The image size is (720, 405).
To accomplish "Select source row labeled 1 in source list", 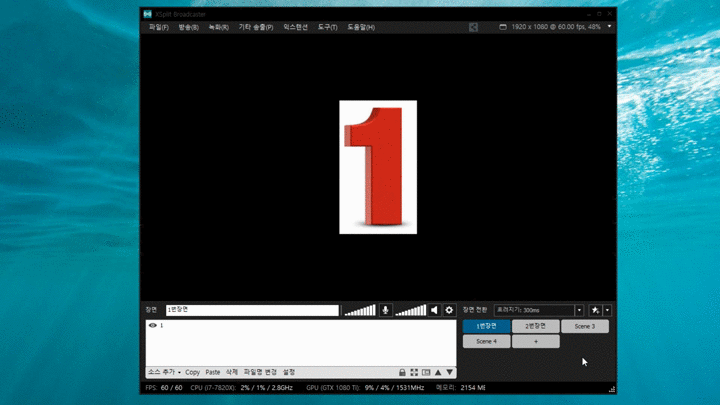I will (x=301, y=325).
